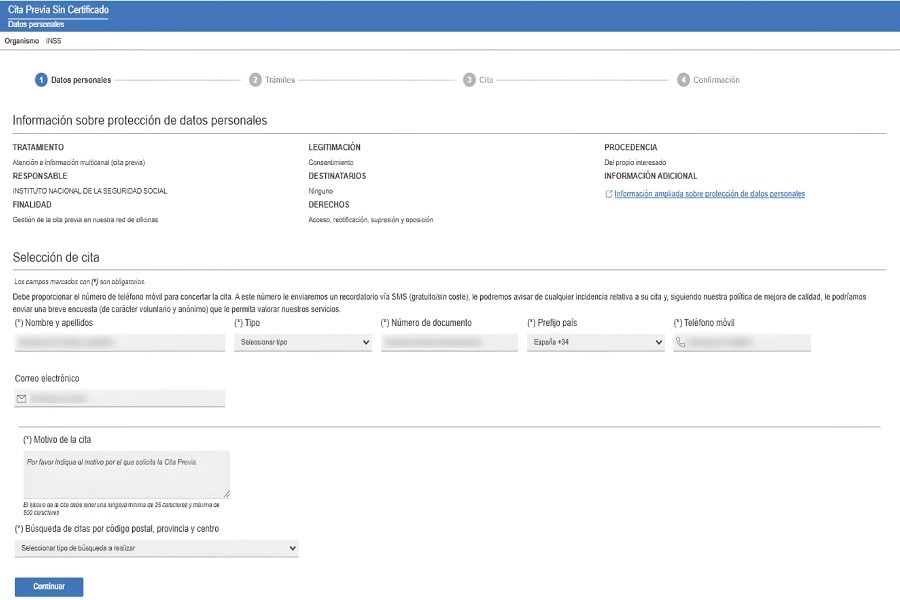Click step 4 circle for Confirmación
This screenshot has width=900, height=600.
683,80
